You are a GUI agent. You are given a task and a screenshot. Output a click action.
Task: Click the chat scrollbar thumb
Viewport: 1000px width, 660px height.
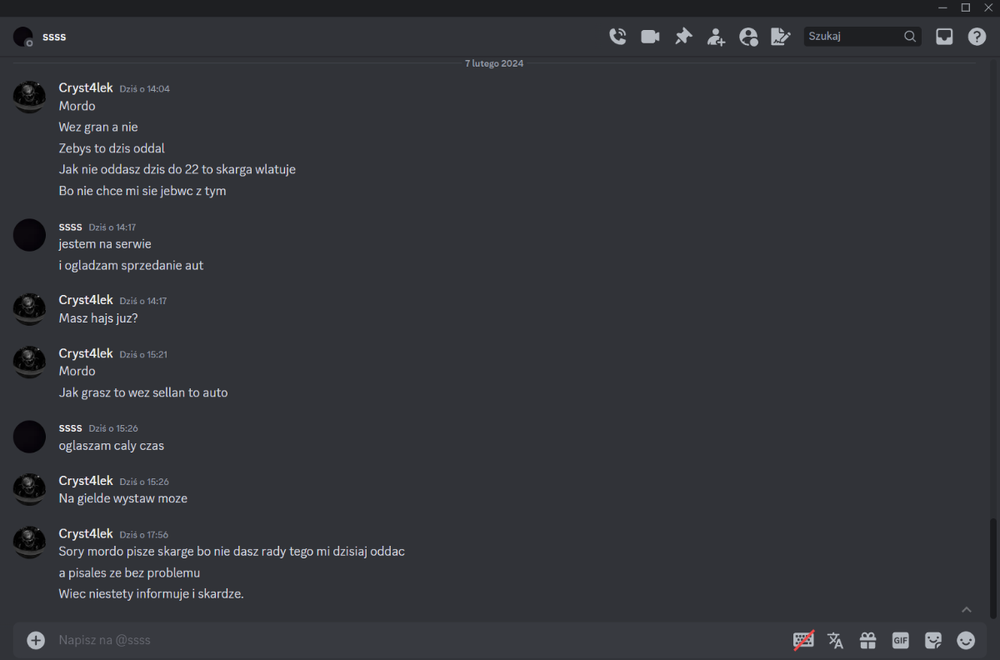point(992,568)
